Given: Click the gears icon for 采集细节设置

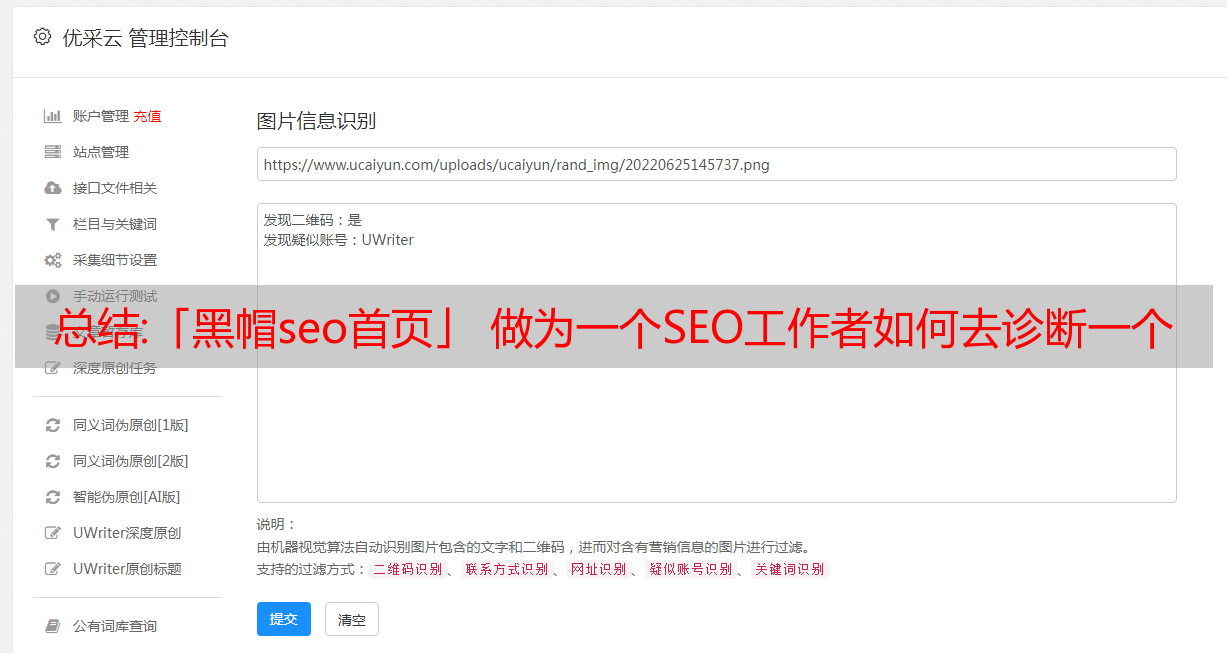Looking at the screenshot, I should point(53,260).
